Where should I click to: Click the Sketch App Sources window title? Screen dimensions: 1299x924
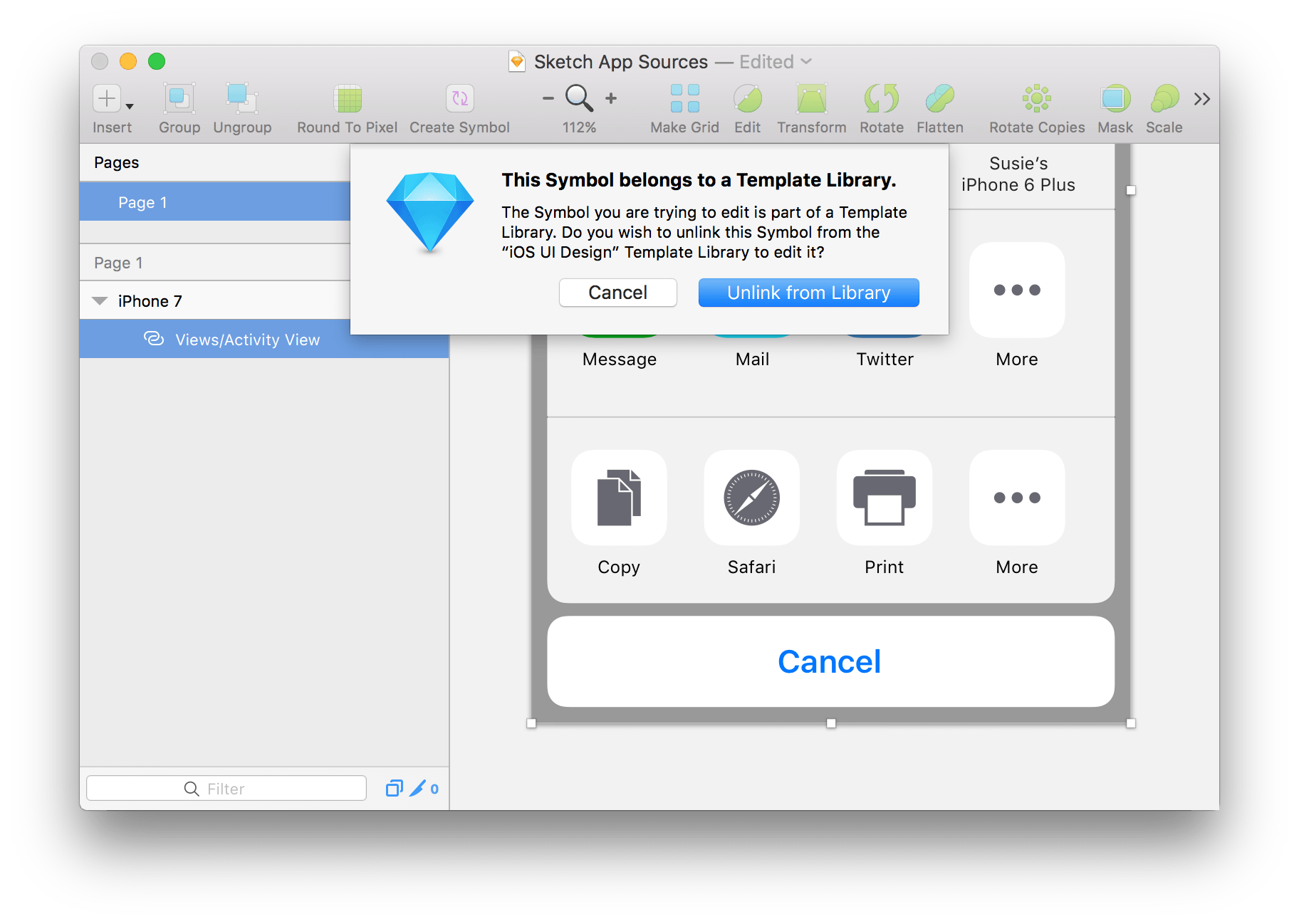pyautogui.click(x=621, y=62)
